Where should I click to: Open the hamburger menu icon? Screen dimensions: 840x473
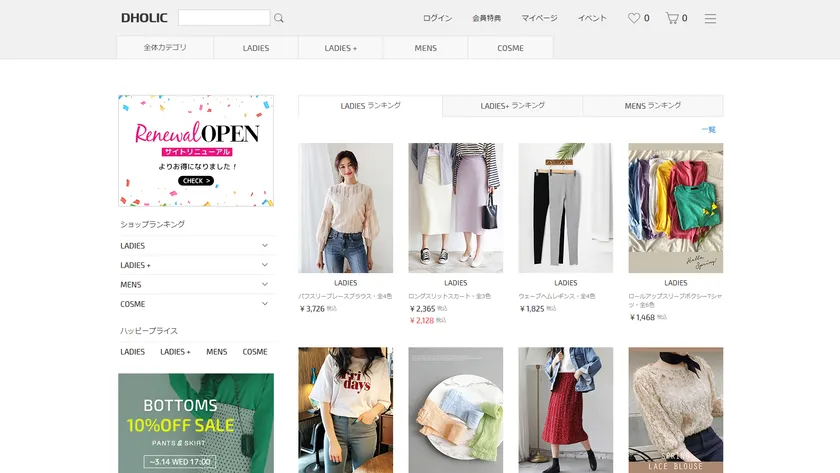pos(710,18)
